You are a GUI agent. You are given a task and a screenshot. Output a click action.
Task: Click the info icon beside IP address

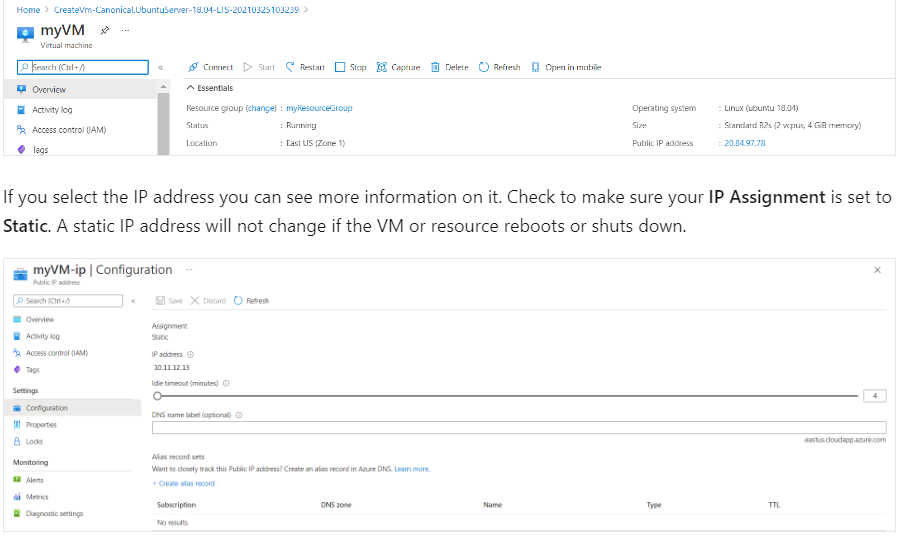tap(191, 355)
